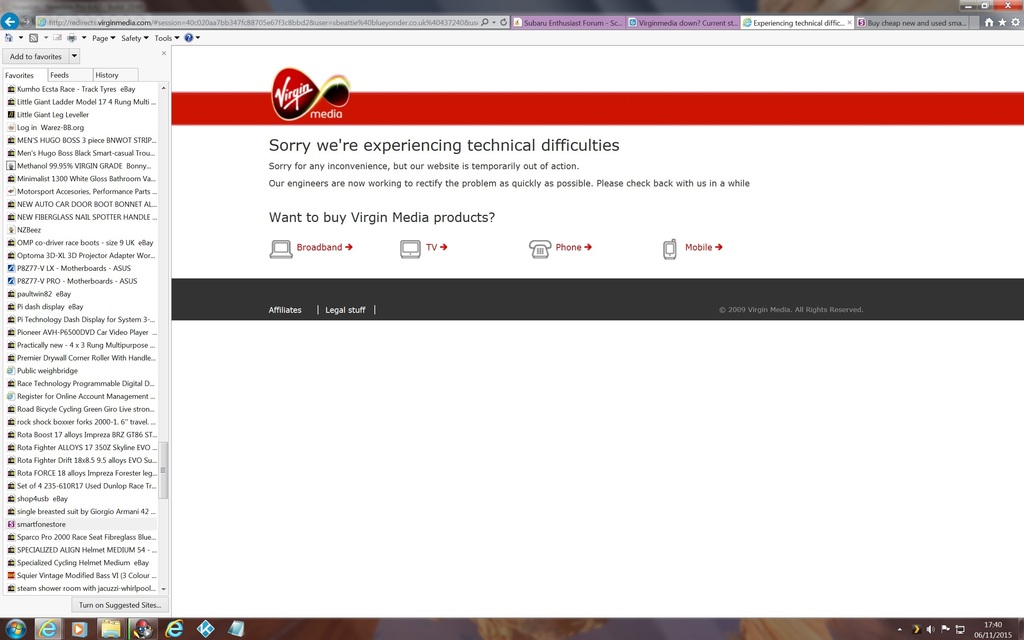1024x640 pixels.
Task: Open the File Explorer folder on taskbar
Action: click(110, 629)
